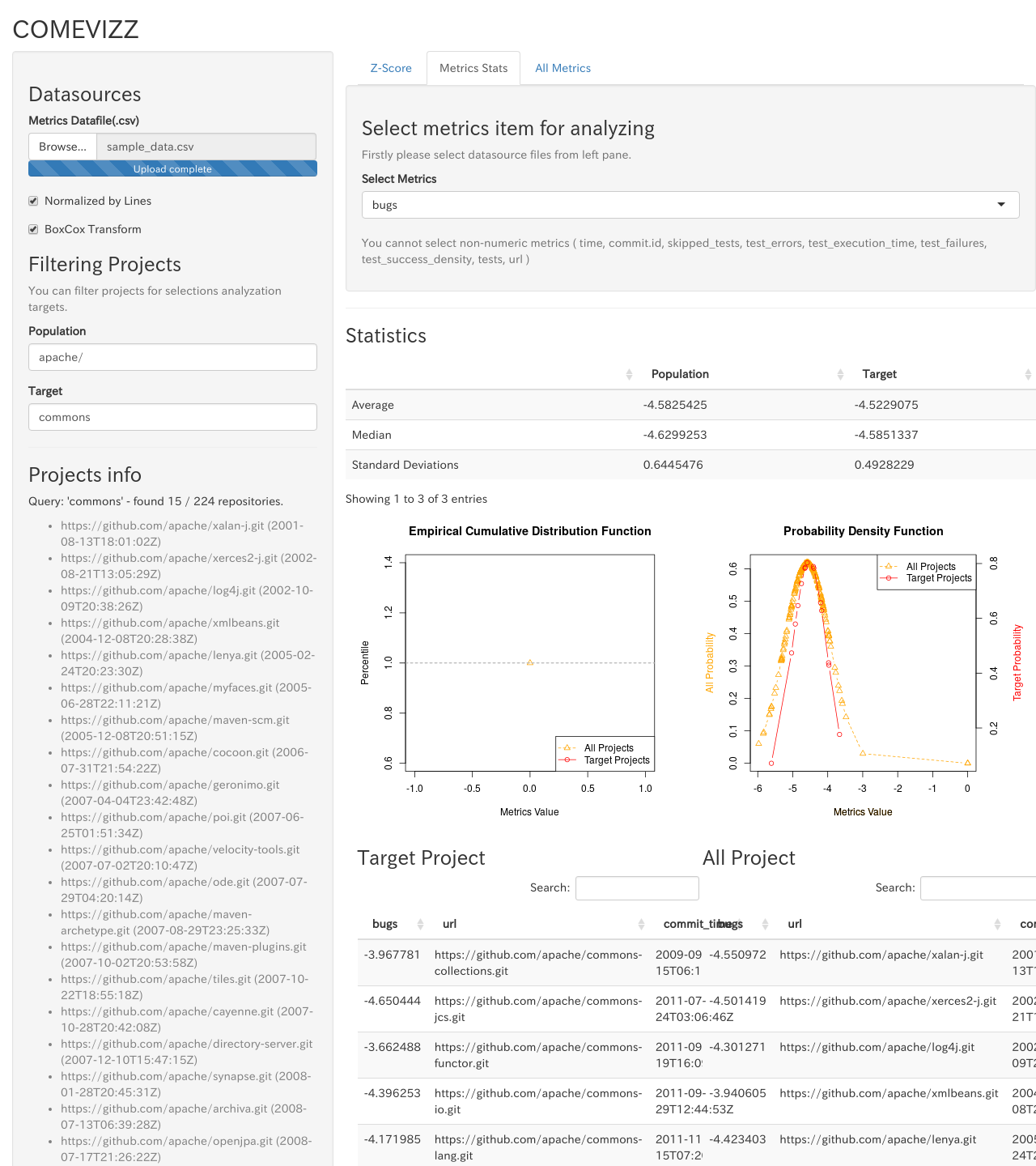Switch to the Z-Score tab
The height and width of the screenshot is (1166, 1036).
pos(391,68)
